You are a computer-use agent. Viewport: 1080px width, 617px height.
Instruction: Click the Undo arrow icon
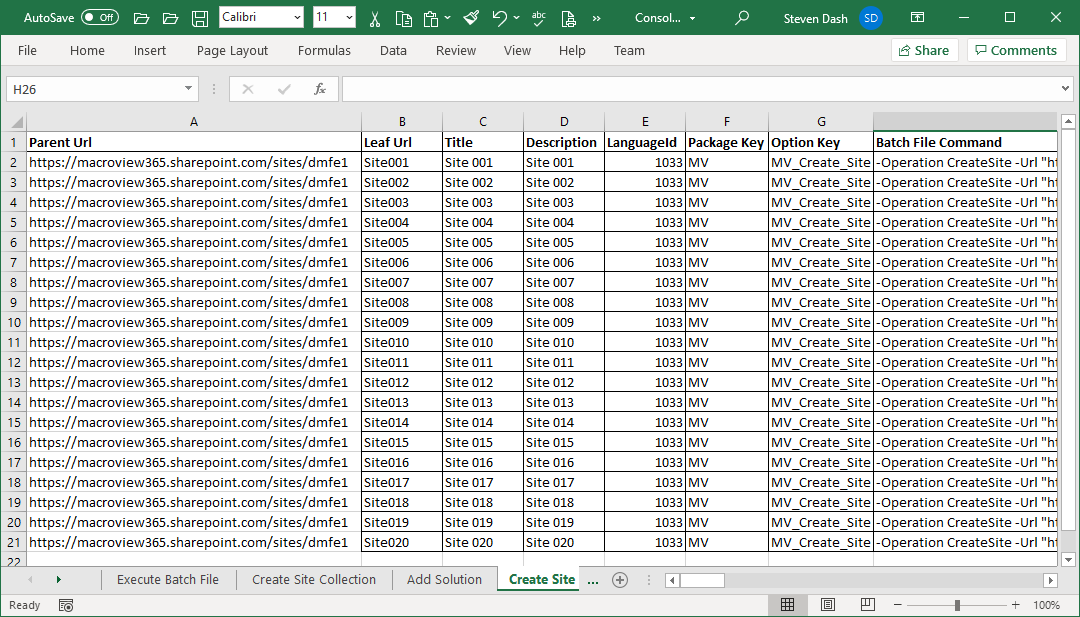[x=500, y=18]
